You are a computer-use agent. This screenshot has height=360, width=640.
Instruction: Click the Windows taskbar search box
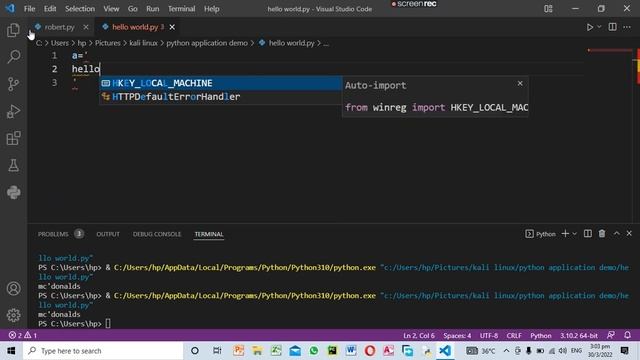pyautogui.click(x=103, y=351)
